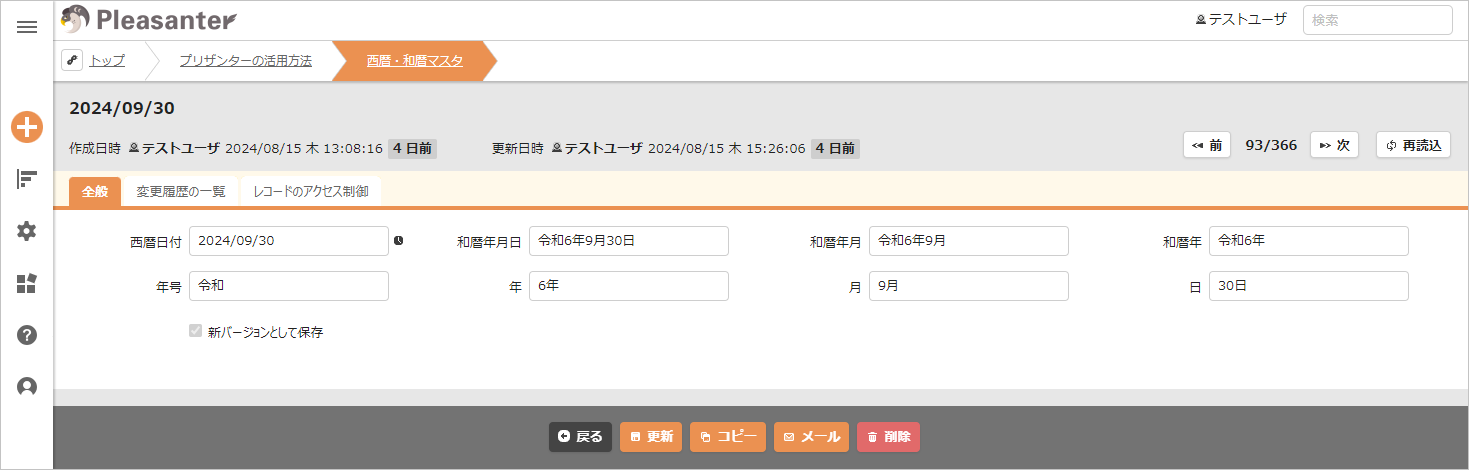The image size is (1469, 470).
Task: Click the 和暦年月日 input field
Action: [629, 241]
